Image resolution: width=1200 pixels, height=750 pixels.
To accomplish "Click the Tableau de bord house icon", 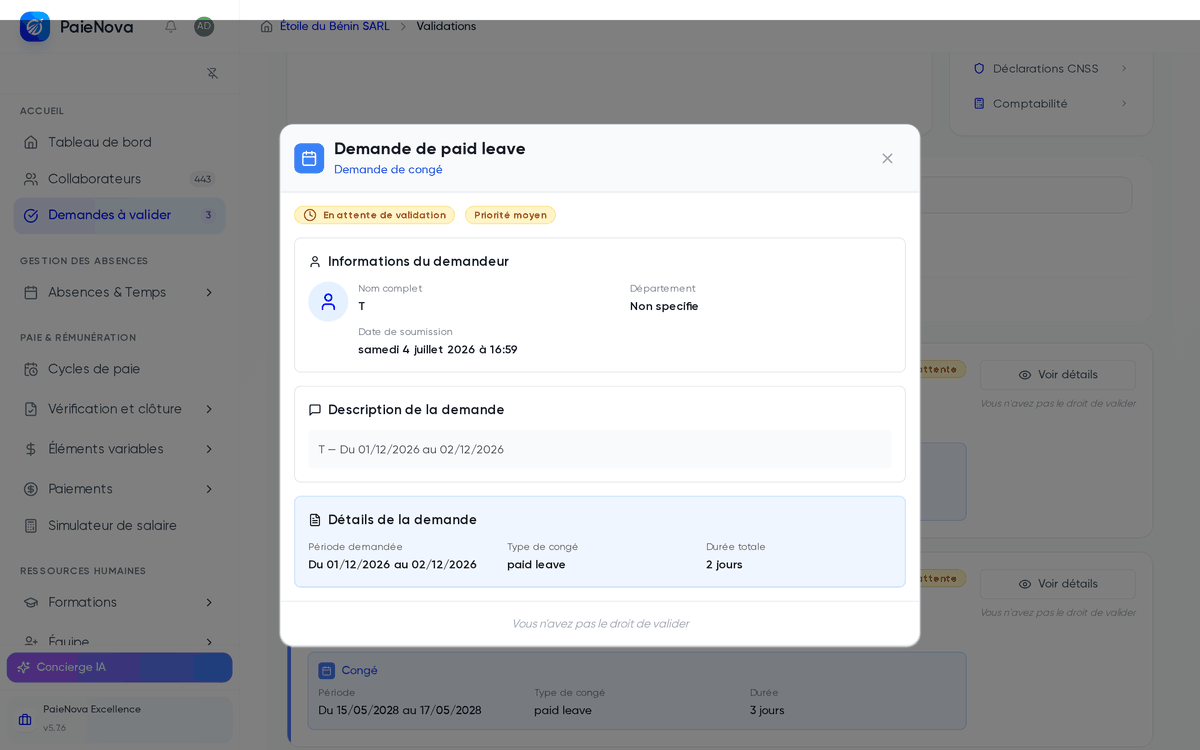I will [31, 143].
